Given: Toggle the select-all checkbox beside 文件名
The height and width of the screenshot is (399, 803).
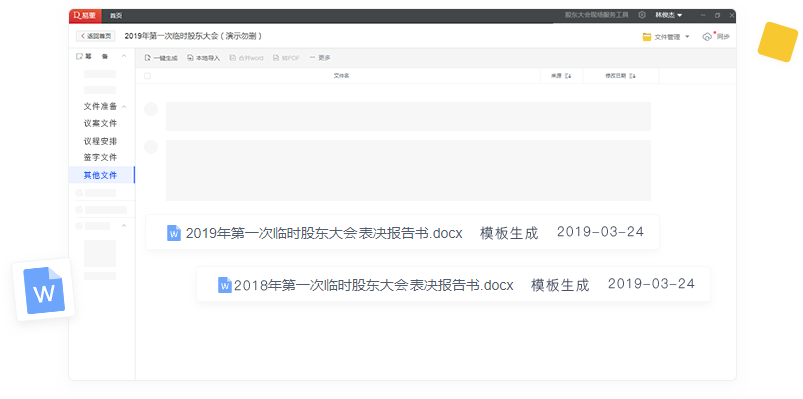Looking at the screenshot, I should [x=147, y=76].
